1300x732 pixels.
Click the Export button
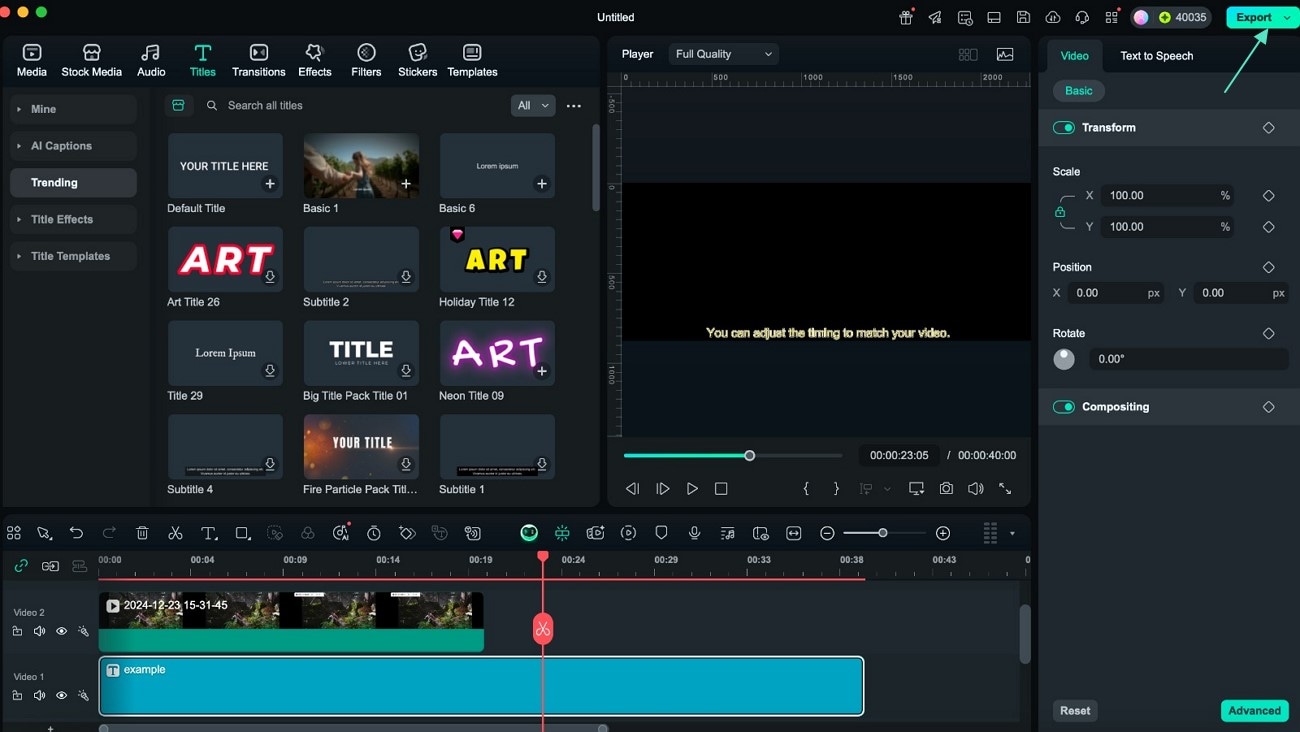[1253, 18]
